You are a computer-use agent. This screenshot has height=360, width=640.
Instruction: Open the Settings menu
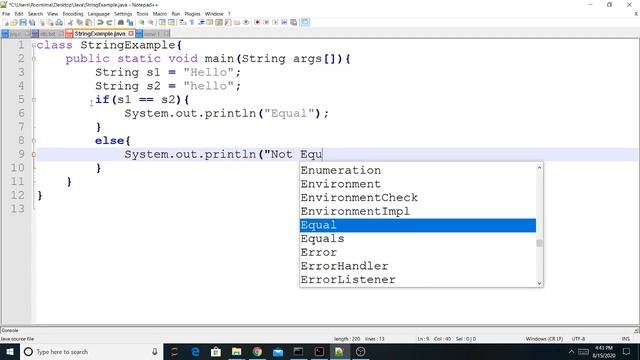[x=123, y=14]
